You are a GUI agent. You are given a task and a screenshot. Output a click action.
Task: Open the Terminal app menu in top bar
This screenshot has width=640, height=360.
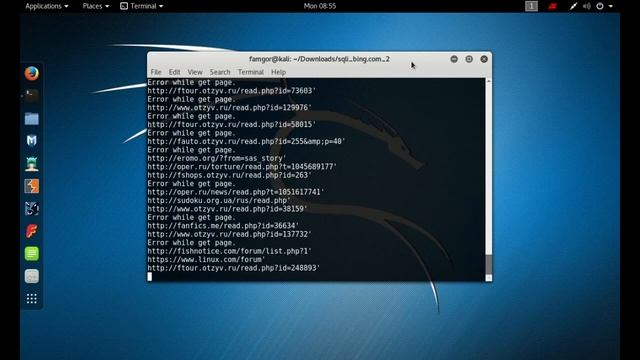click(x=142, y=6)
